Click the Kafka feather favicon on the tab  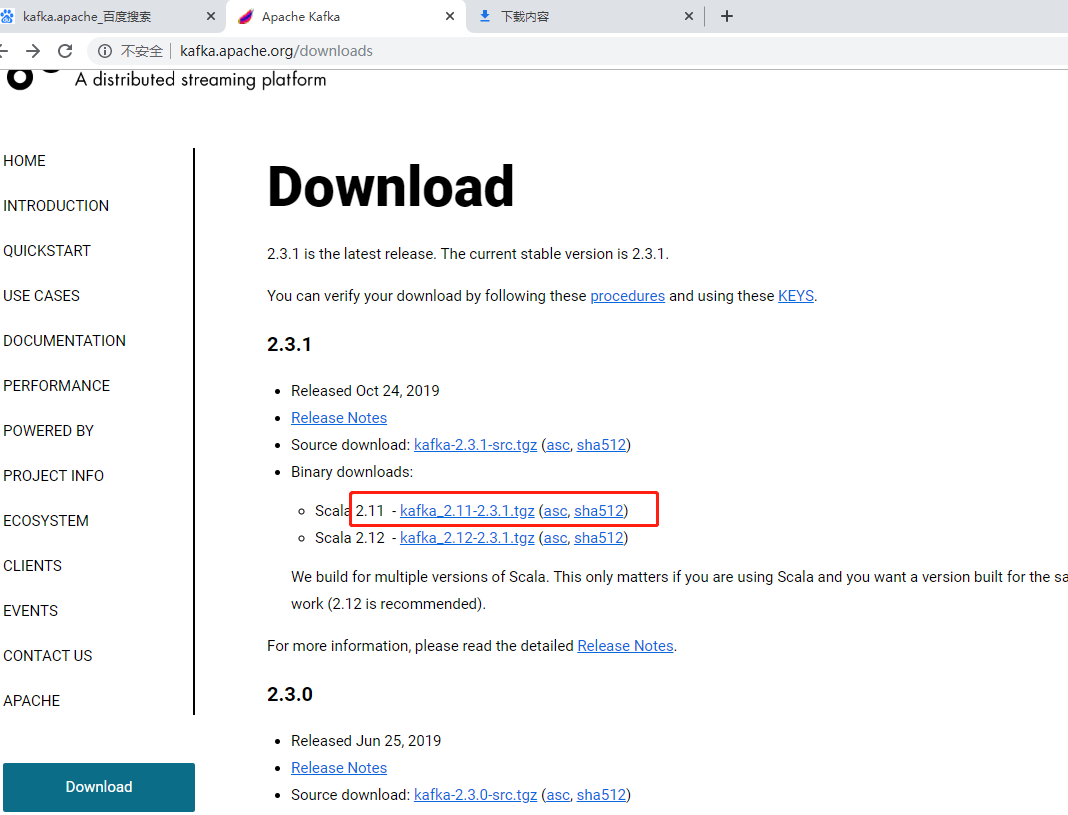[x=245, y=16]
